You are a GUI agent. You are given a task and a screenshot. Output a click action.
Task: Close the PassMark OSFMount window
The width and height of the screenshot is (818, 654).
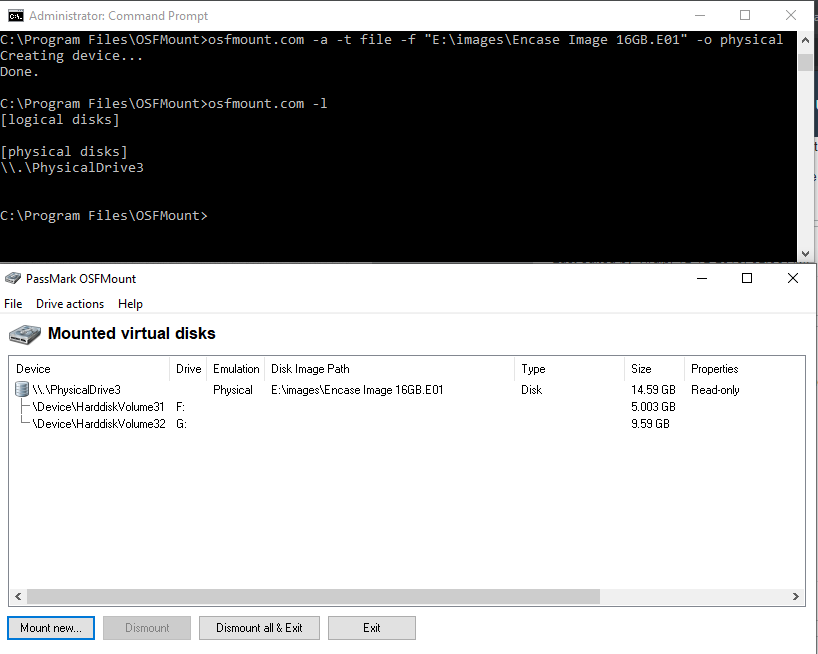point(793,278)
